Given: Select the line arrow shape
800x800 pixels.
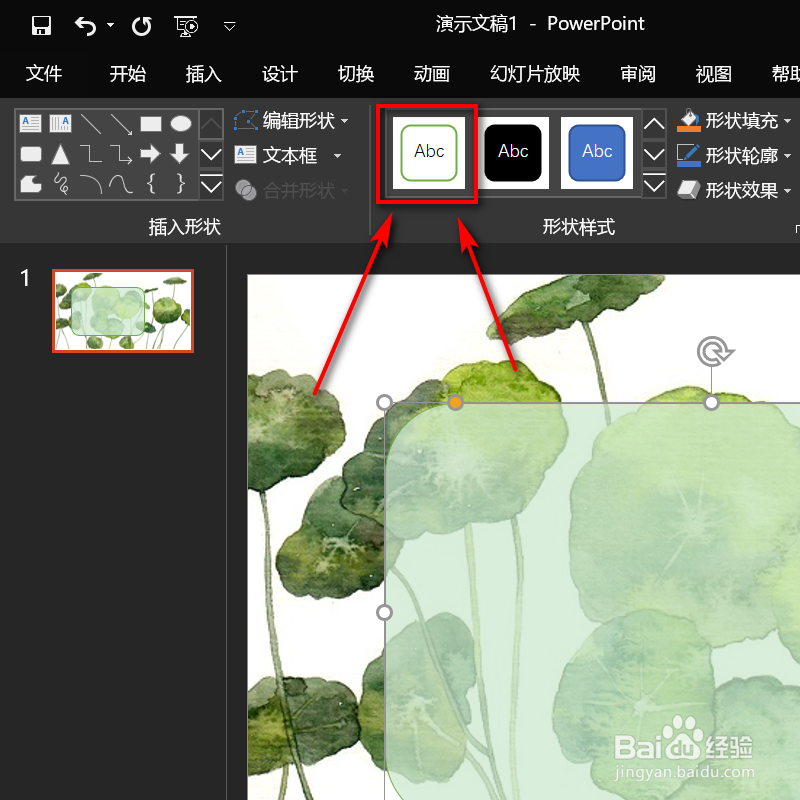Looking at the screenshot, I should click(x=121, y=124).
